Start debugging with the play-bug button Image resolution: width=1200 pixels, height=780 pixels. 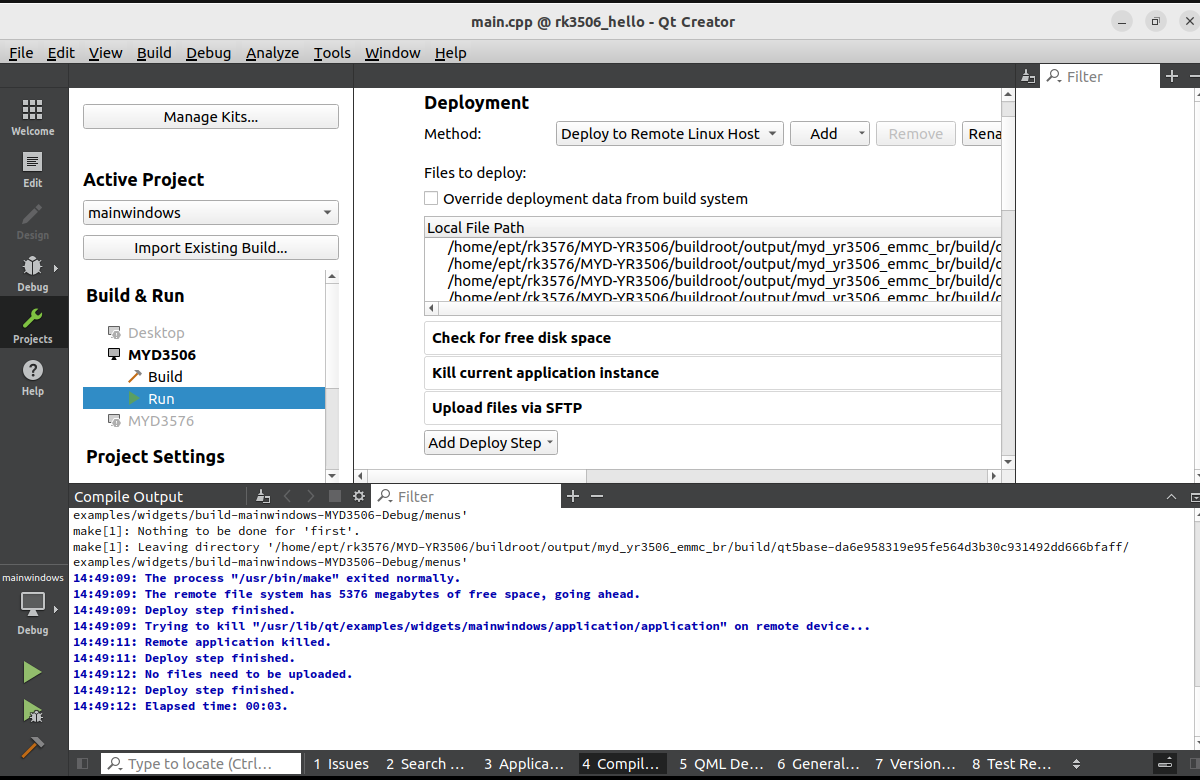tap(33, 710)
